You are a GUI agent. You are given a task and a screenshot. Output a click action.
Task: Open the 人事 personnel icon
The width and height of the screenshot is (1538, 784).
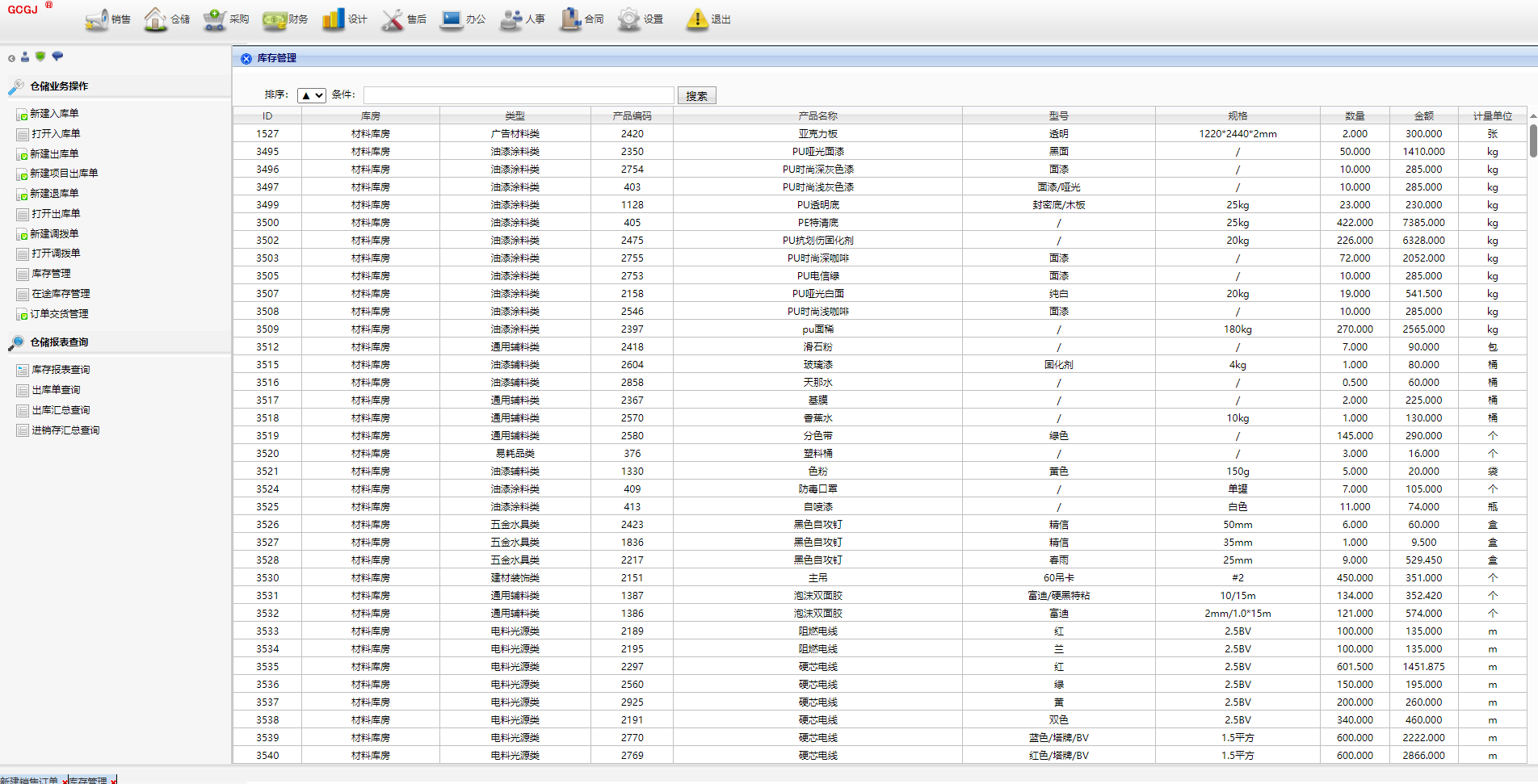point(511,19)
